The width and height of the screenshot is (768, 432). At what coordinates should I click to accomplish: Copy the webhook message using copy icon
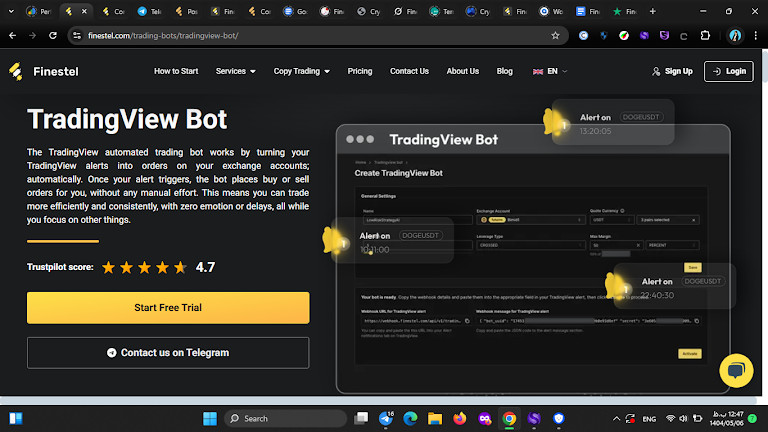pos(696,321)
